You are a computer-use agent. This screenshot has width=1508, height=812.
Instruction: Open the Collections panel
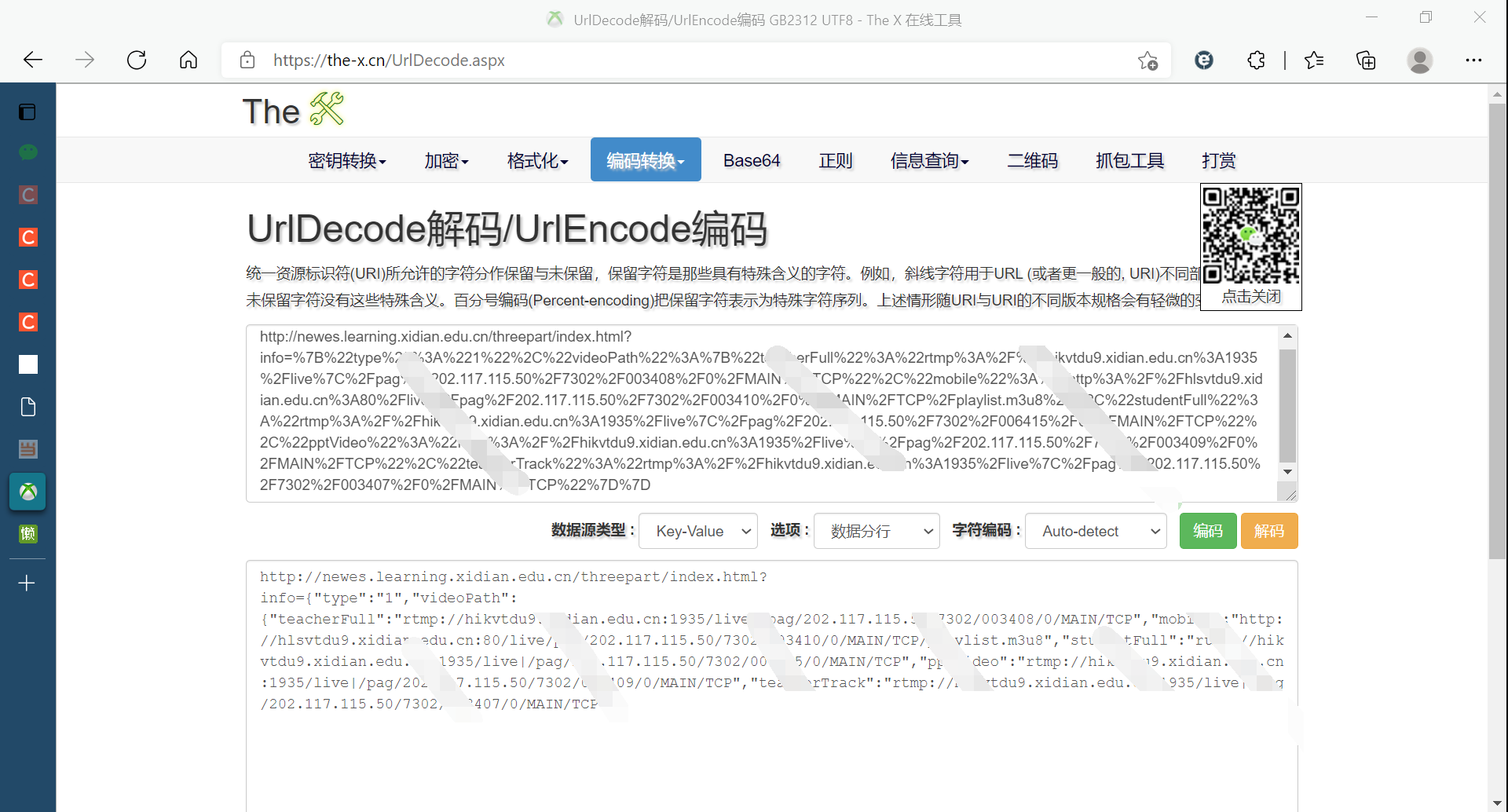tap(1365, 60)
